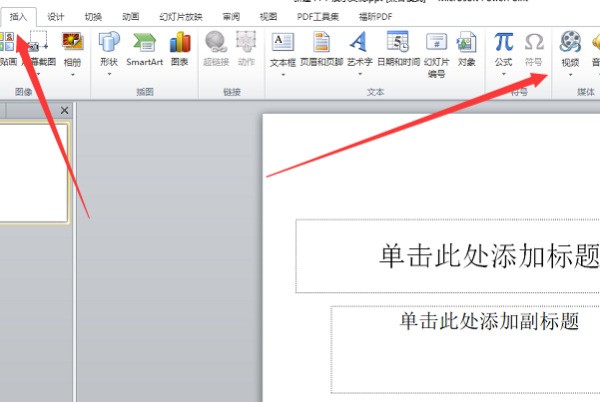600x402 pixels.
Task: Select the slide thumbnail in left pane
Action: click(34, 173)
